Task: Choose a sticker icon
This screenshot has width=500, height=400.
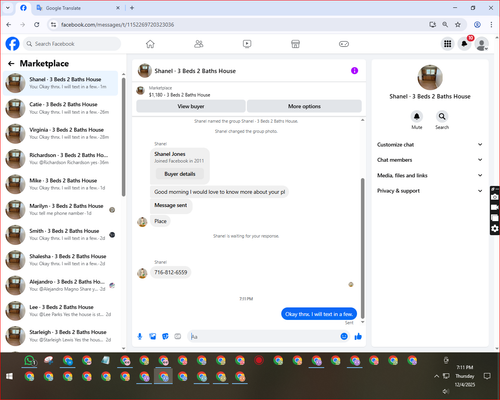Action: 165,336
